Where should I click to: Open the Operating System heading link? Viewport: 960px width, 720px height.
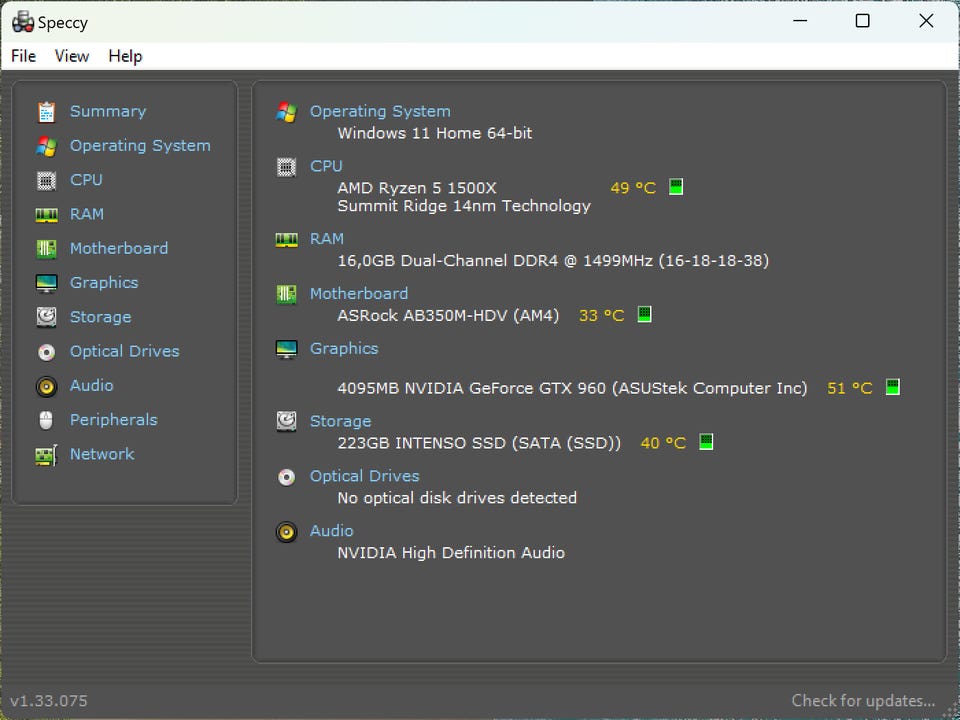coord(380,111)
